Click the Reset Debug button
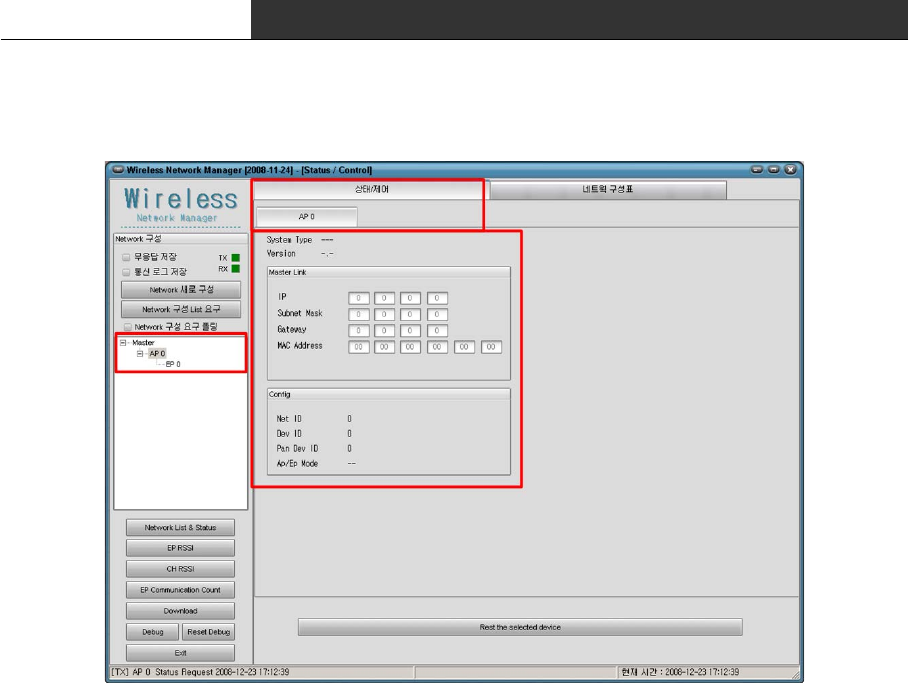This screenshot has width=908, height=683. click(x=208, y=632)
